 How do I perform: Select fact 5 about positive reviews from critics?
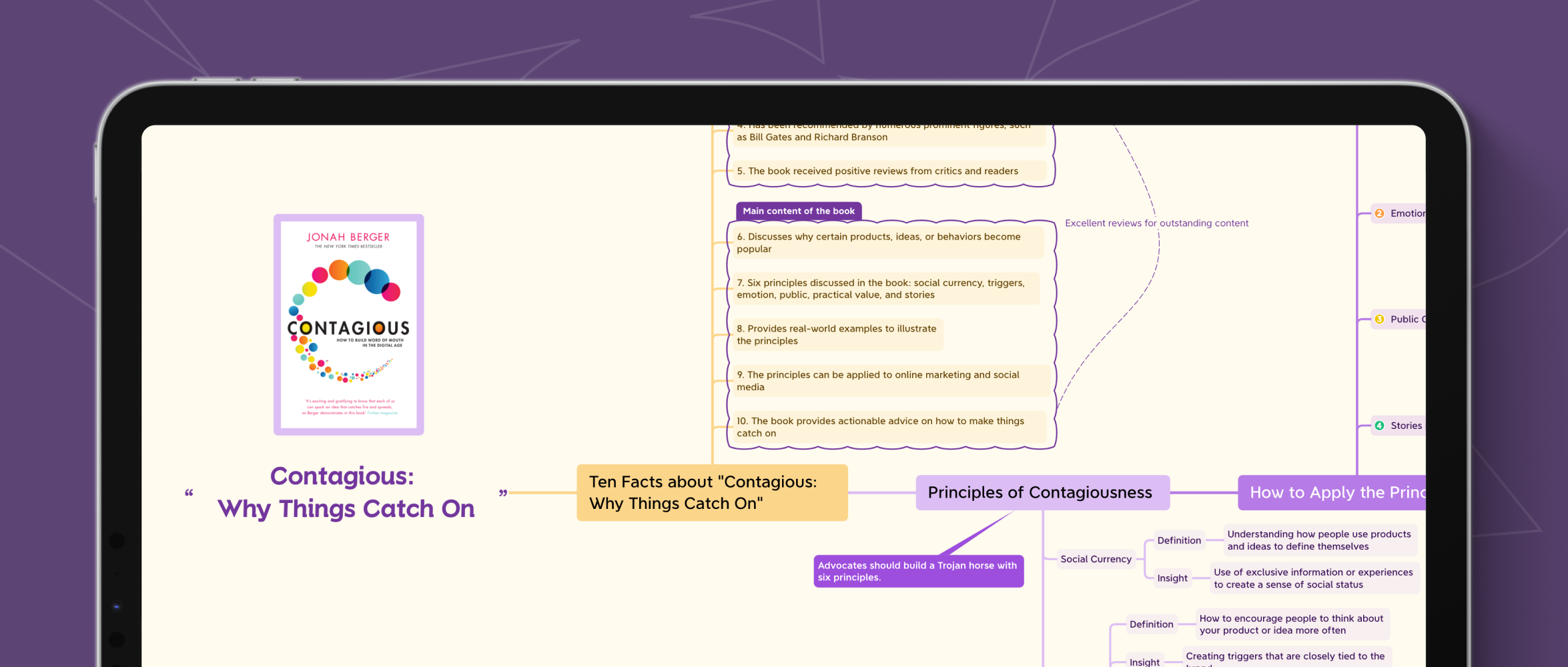pos(877,171)
